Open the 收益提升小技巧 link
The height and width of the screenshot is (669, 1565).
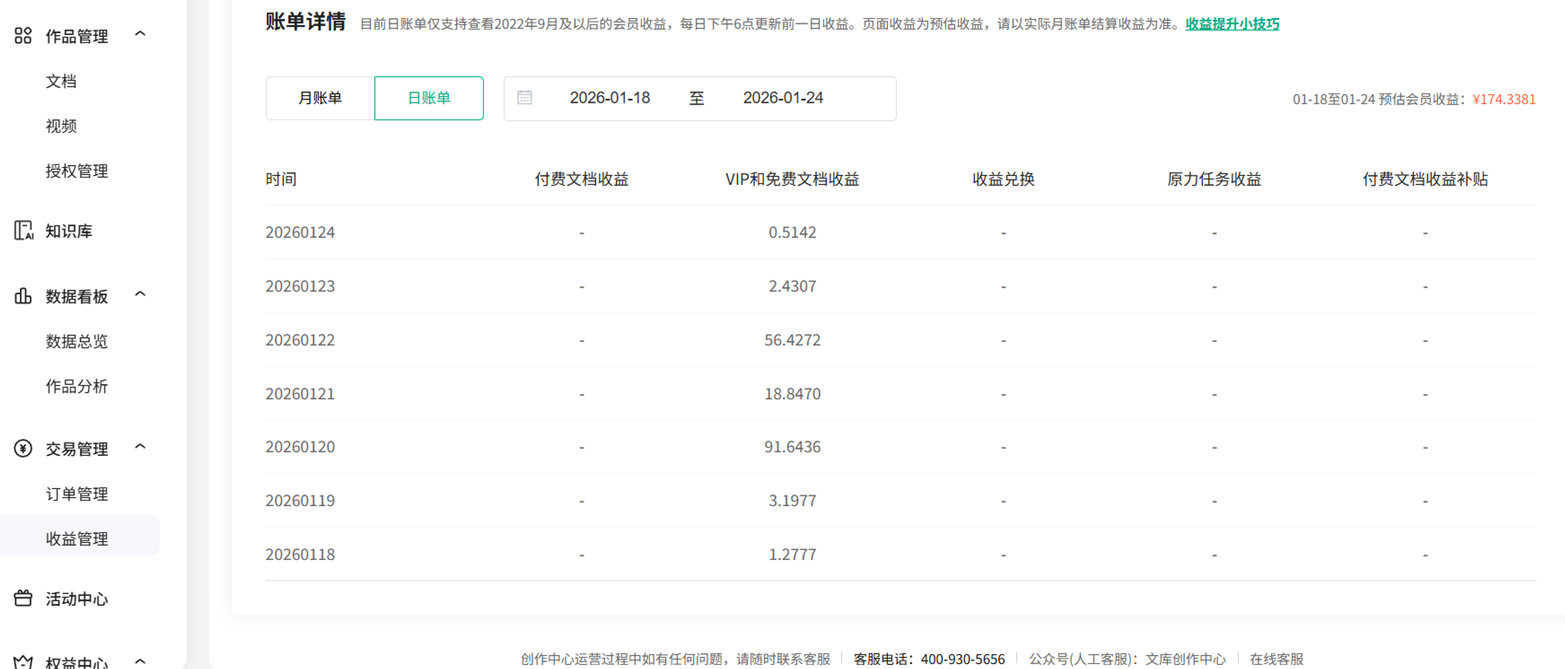(1232, 23)
